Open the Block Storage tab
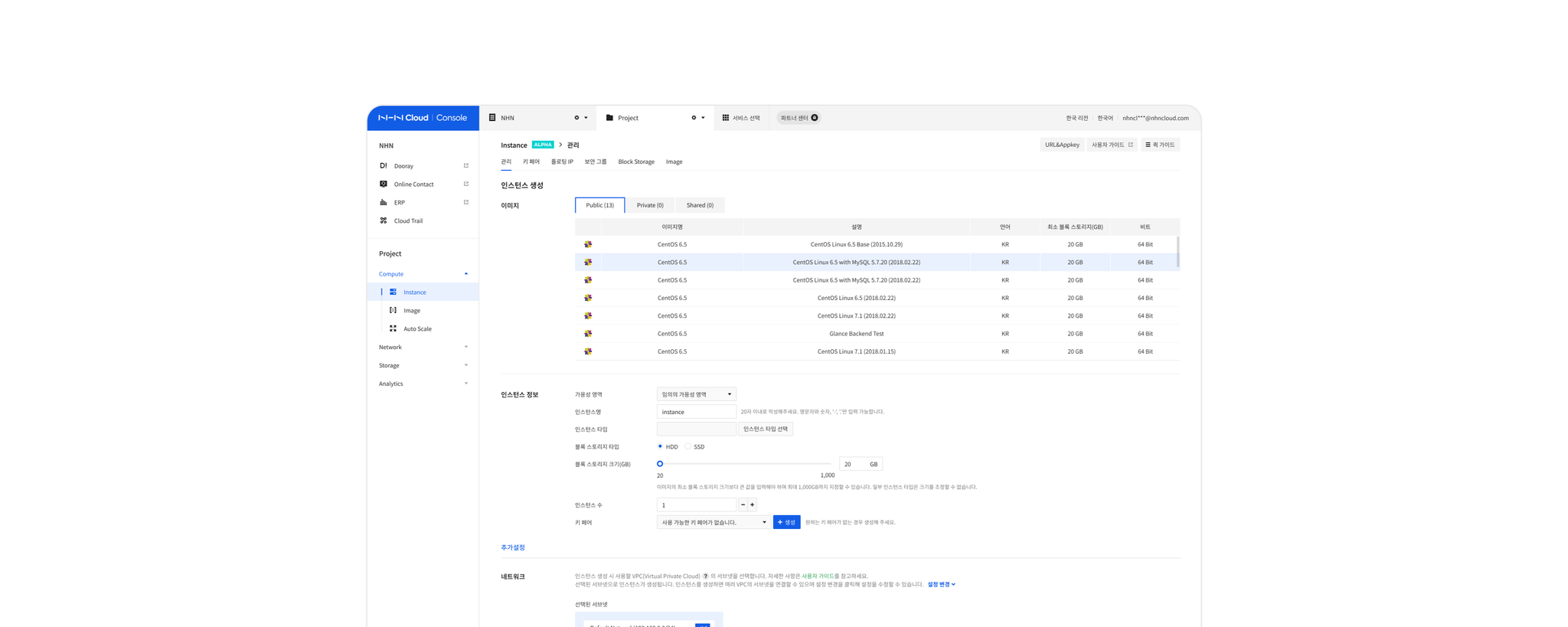 click(636, 162)
